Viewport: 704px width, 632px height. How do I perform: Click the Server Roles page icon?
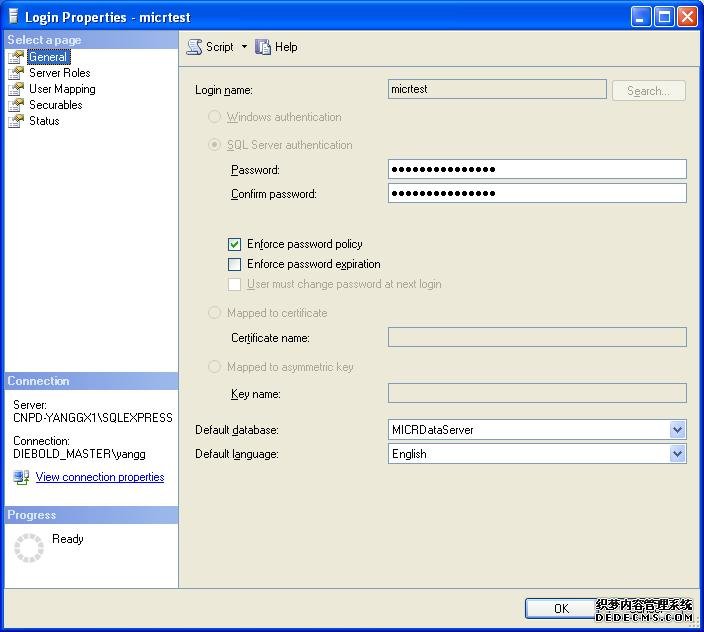click(15, 73)
